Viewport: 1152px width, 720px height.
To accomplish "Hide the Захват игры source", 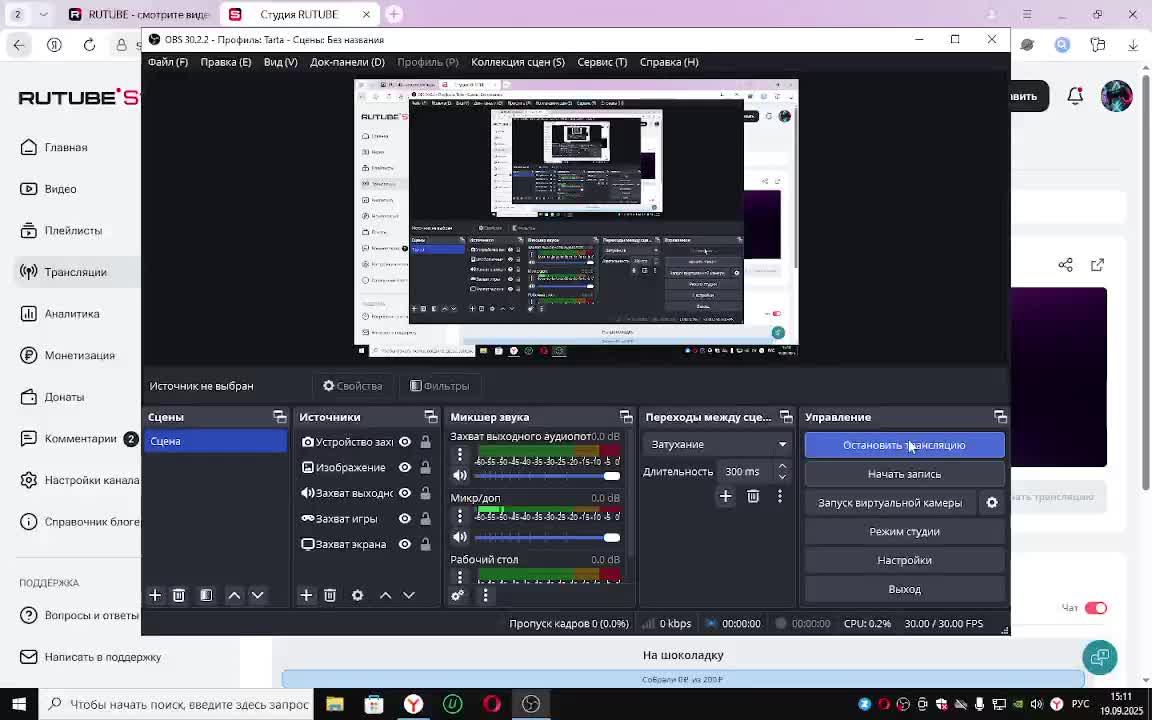I will [405, 519].
